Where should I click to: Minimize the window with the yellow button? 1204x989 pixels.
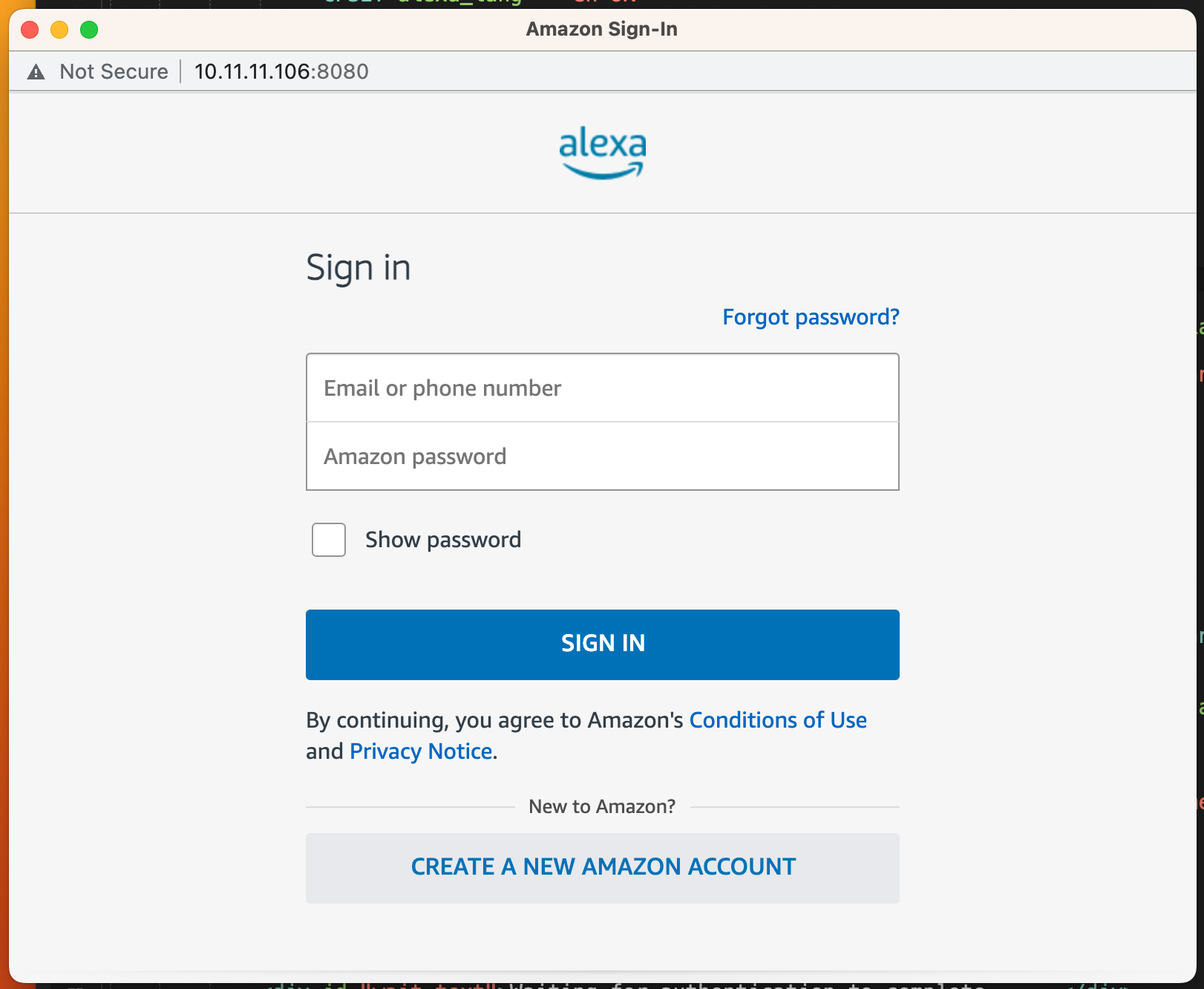tap(59, 30)
